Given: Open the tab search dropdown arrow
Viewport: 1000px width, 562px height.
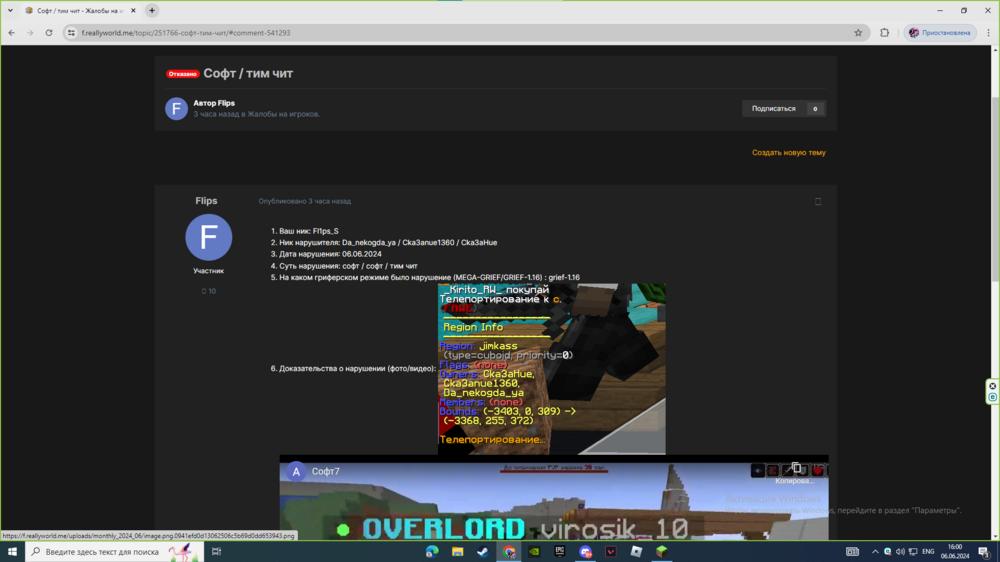Looking at the screenshot, I should click(10, 10).
